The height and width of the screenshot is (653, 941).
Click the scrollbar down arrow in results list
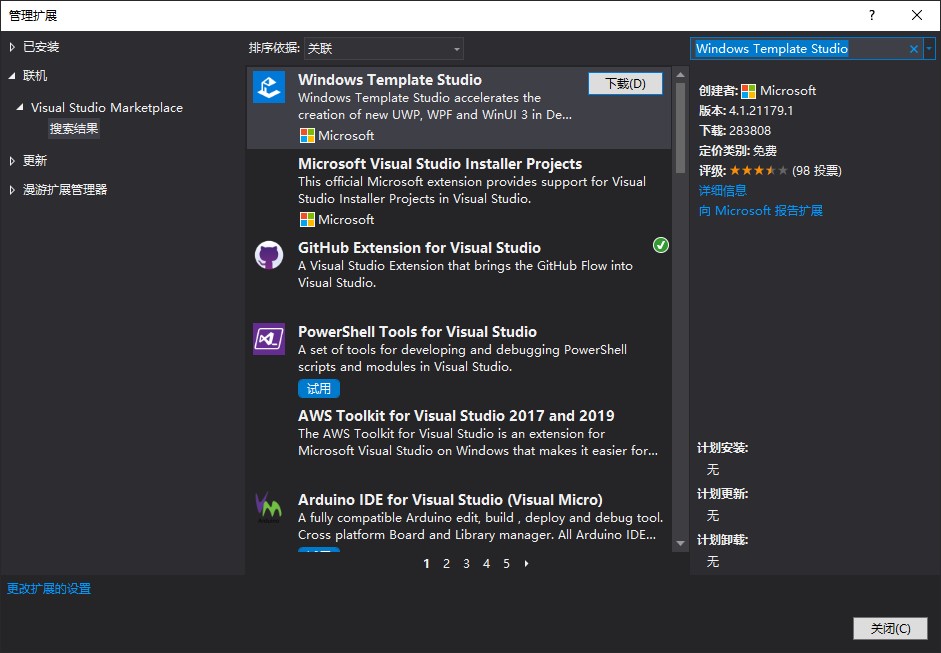(680, 543)
